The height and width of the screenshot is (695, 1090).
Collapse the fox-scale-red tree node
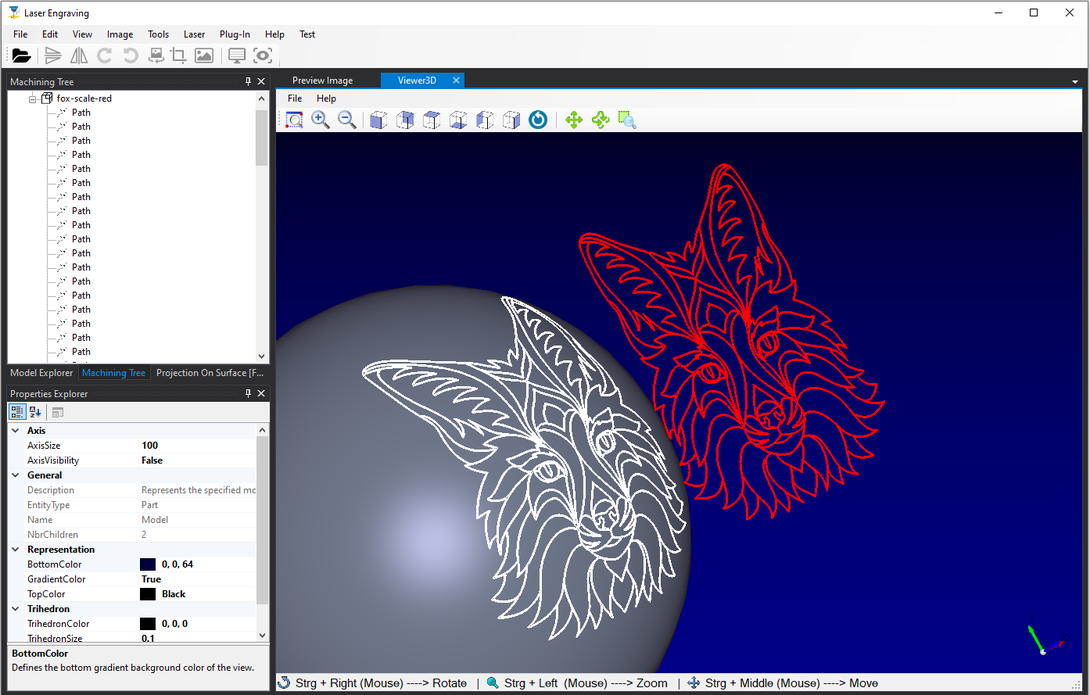tap(33, 99)
